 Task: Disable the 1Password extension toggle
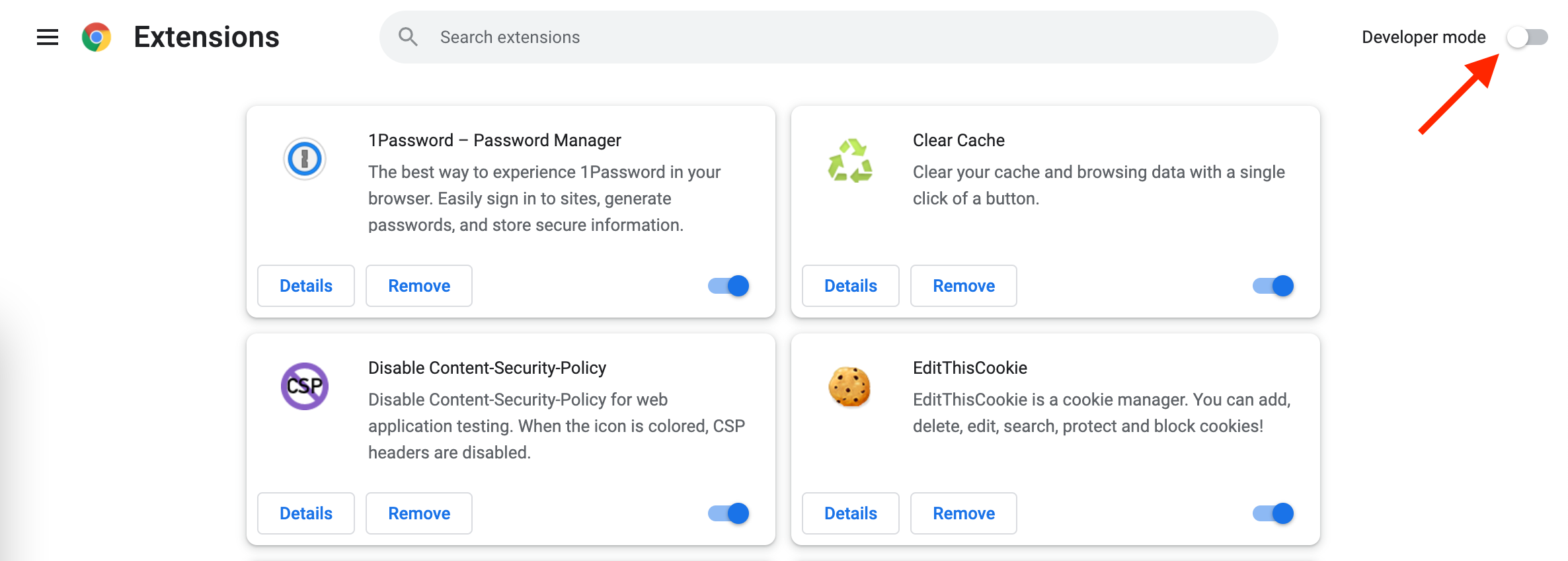728,286
